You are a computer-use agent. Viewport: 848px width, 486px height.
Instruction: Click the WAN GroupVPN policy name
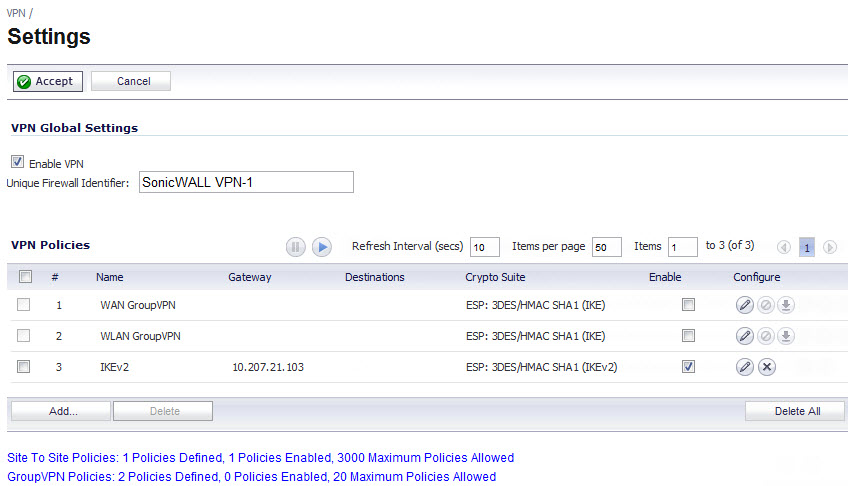pyautogui.click(x=138, y=305)
